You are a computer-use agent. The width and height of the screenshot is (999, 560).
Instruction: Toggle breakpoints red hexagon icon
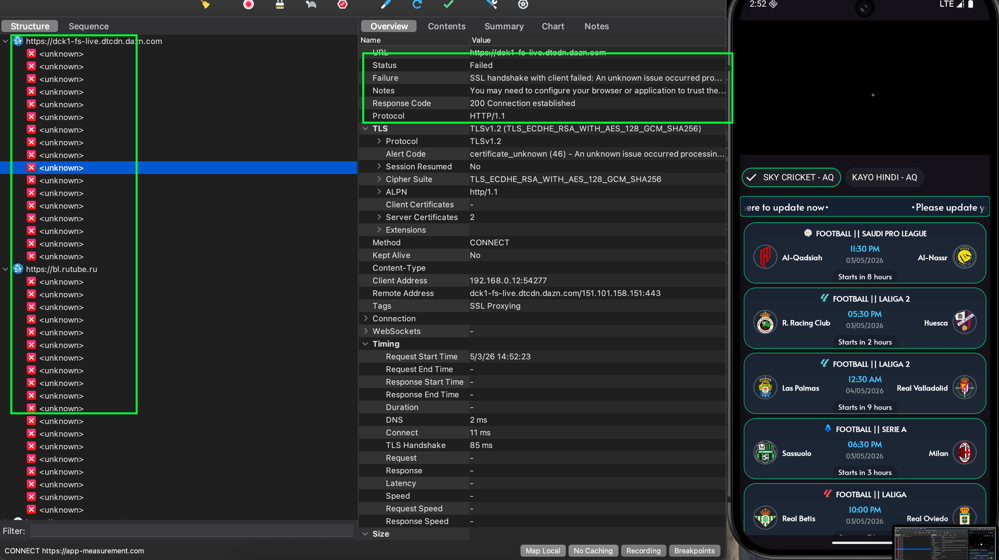coord(342,4)
